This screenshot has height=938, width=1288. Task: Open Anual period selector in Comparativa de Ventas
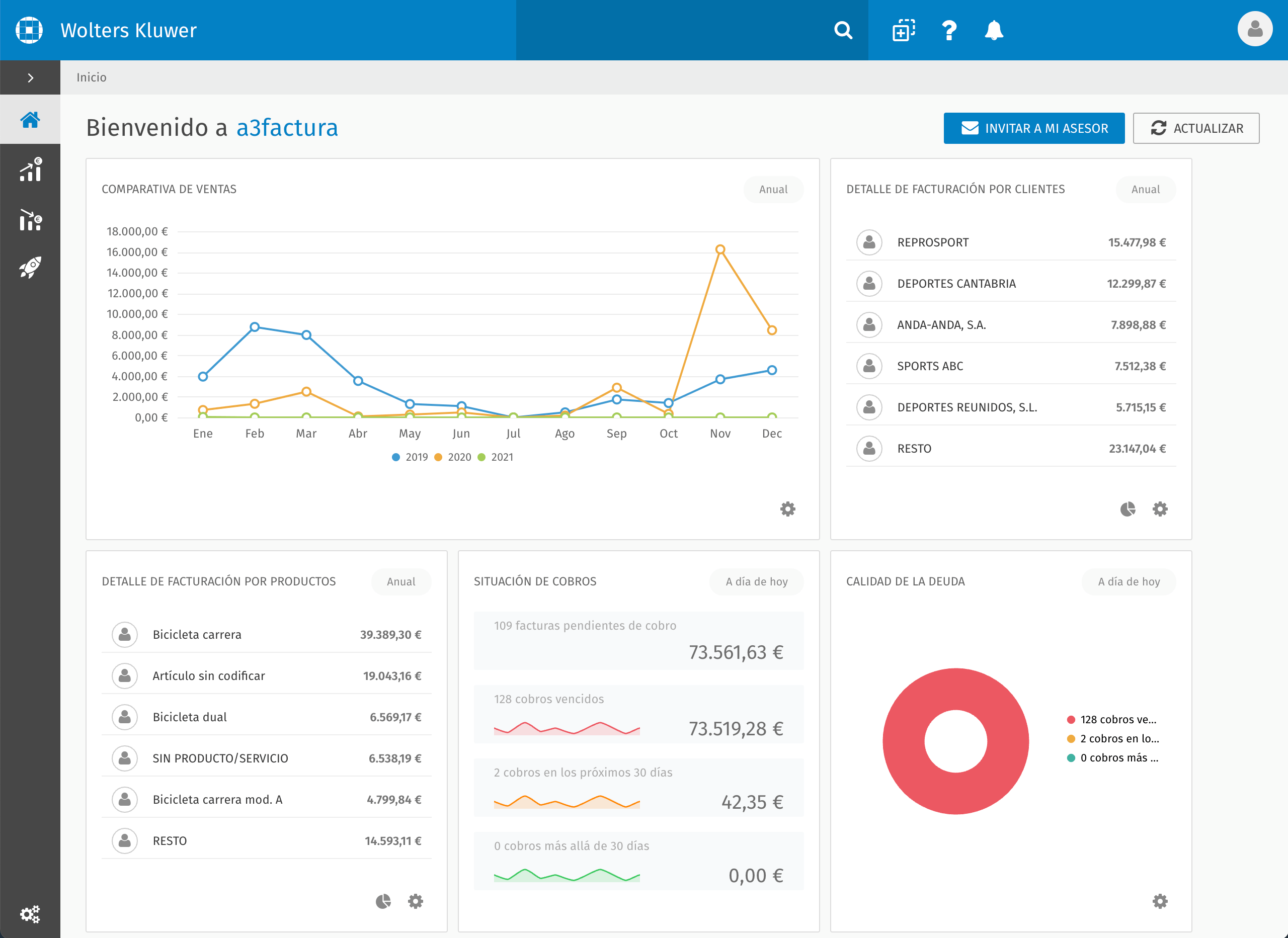click(773, 189)
